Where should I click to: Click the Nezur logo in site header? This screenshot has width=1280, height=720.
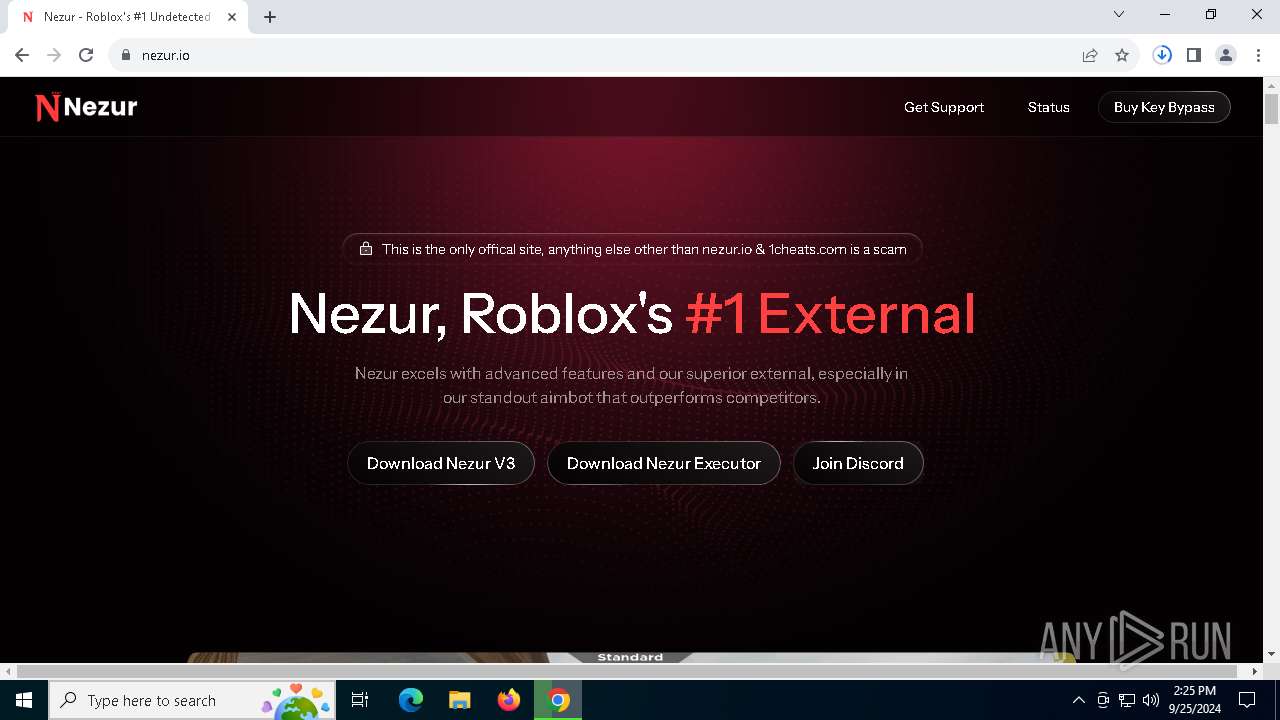tap(86, 107)
